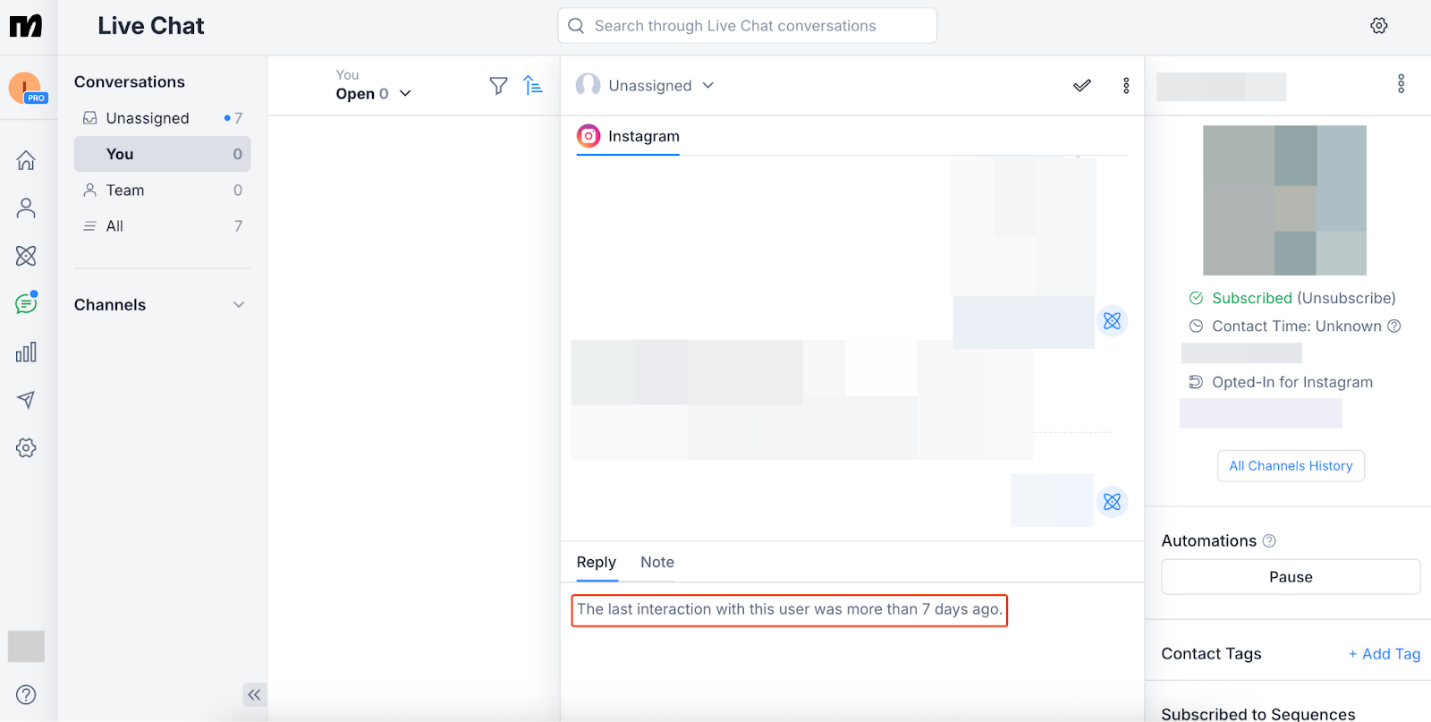Select the green Live Chat icon
This screenshot has height=722, width=1431.
[26, 303]
